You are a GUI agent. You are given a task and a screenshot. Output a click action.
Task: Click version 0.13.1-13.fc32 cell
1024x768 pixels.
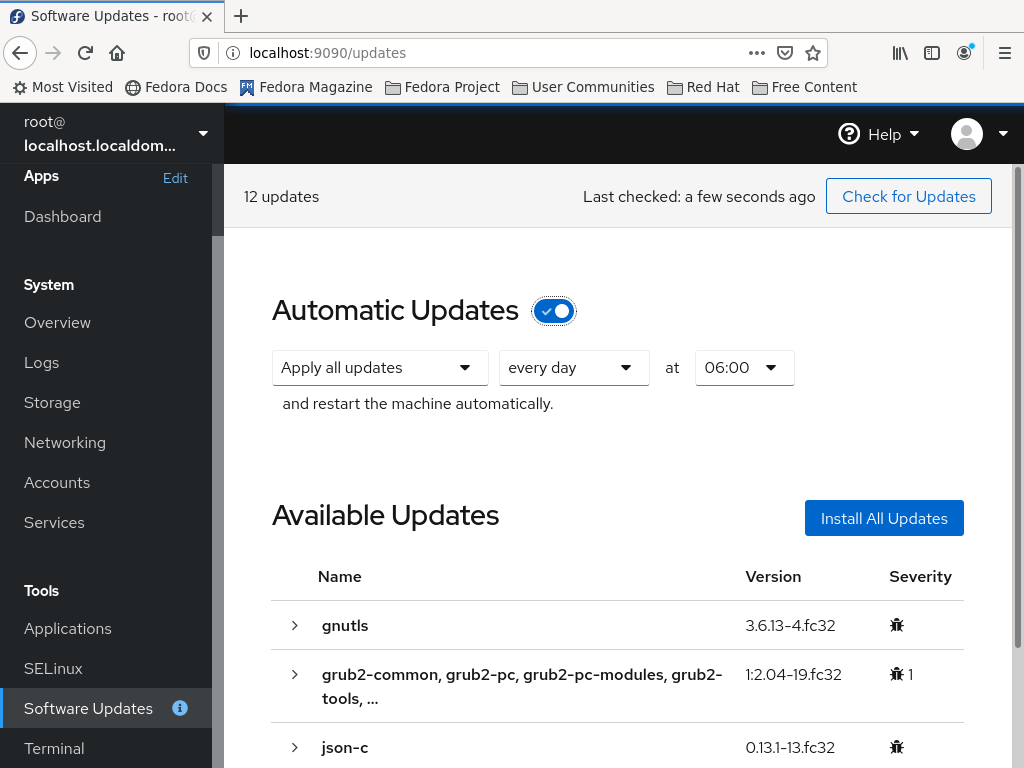tap(790, 748)
